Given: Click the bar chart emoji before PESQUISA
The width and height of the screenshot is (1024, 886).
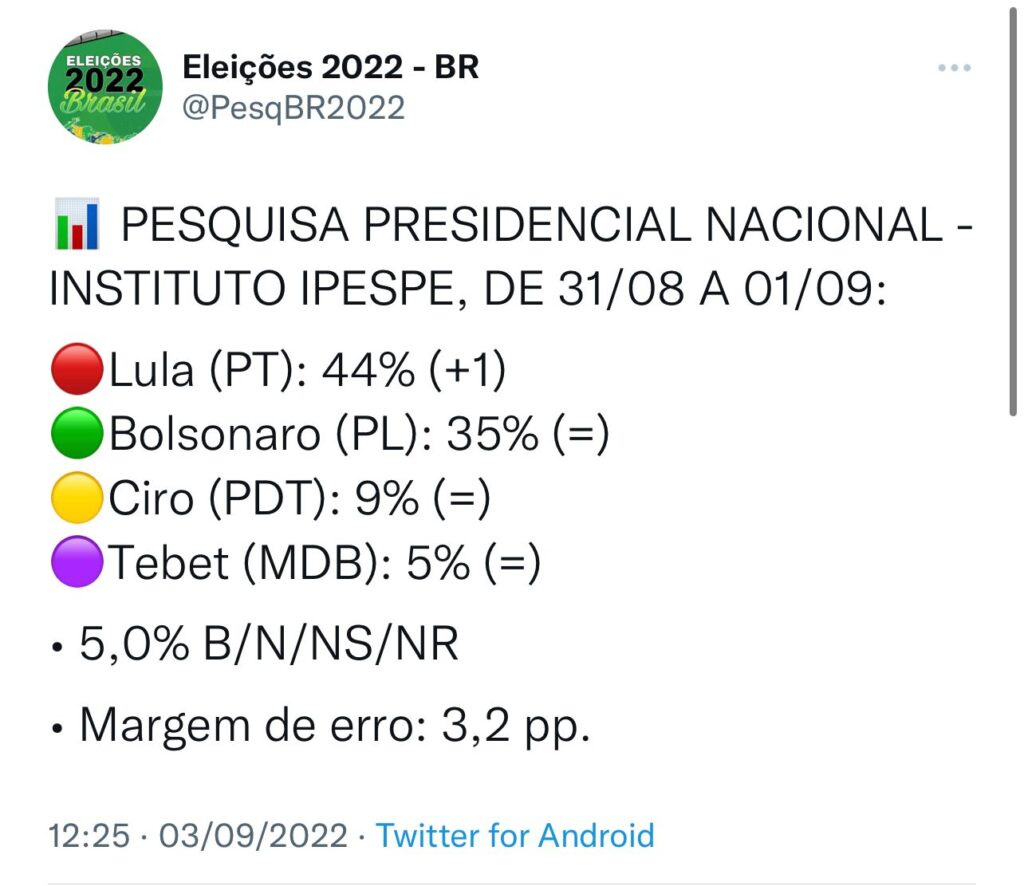Looking at the screenshot, I should tap(74, 228).
